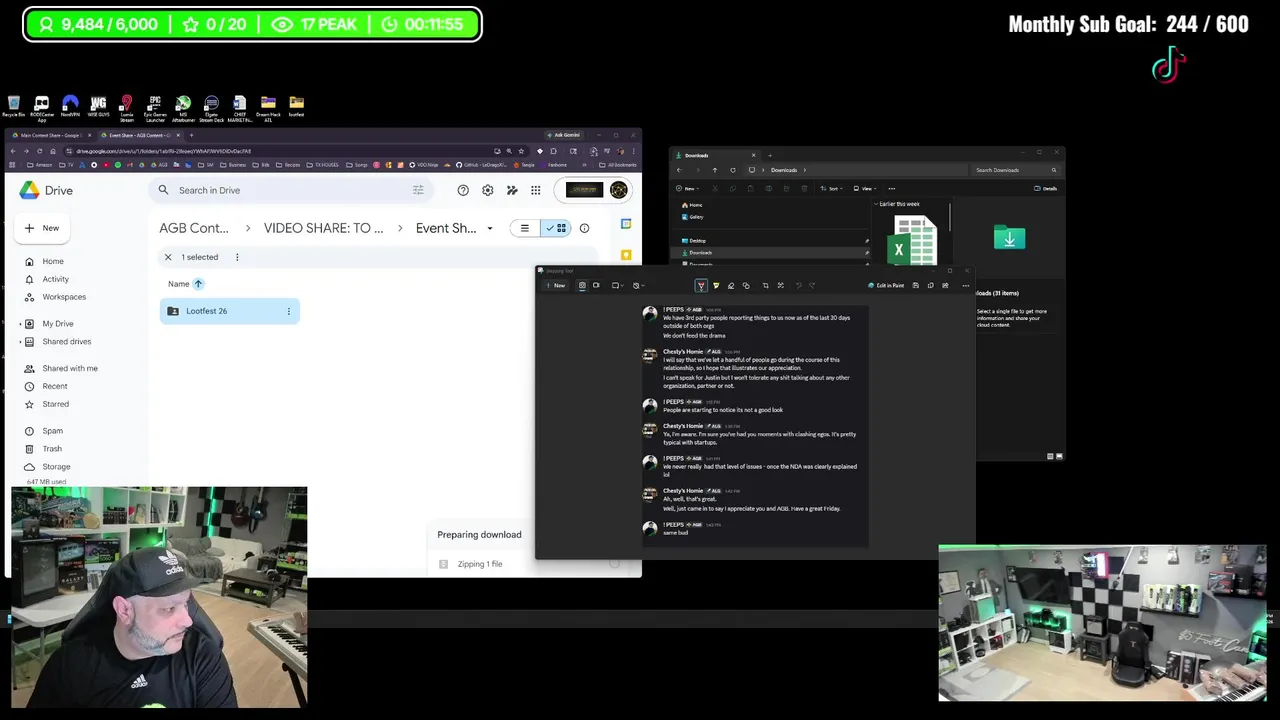
Task: Click Edit in Paint button
Action: [886, 285]
